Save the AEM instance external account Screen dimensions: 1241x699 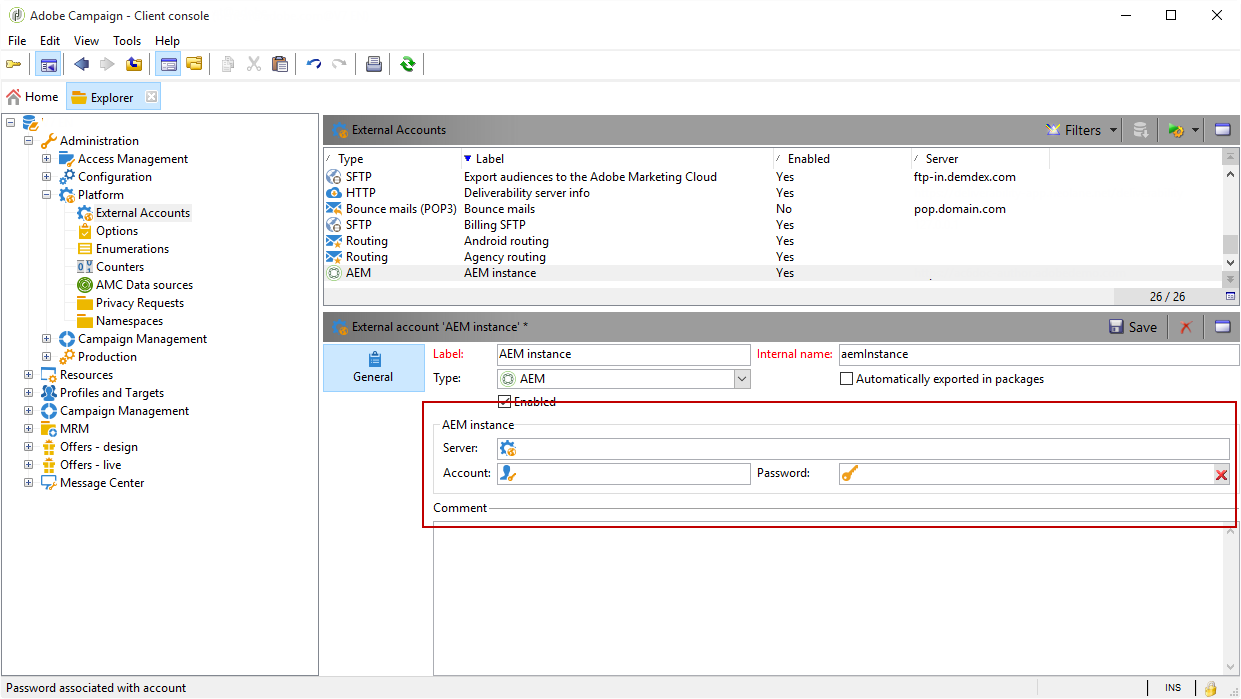(1133, 327)
